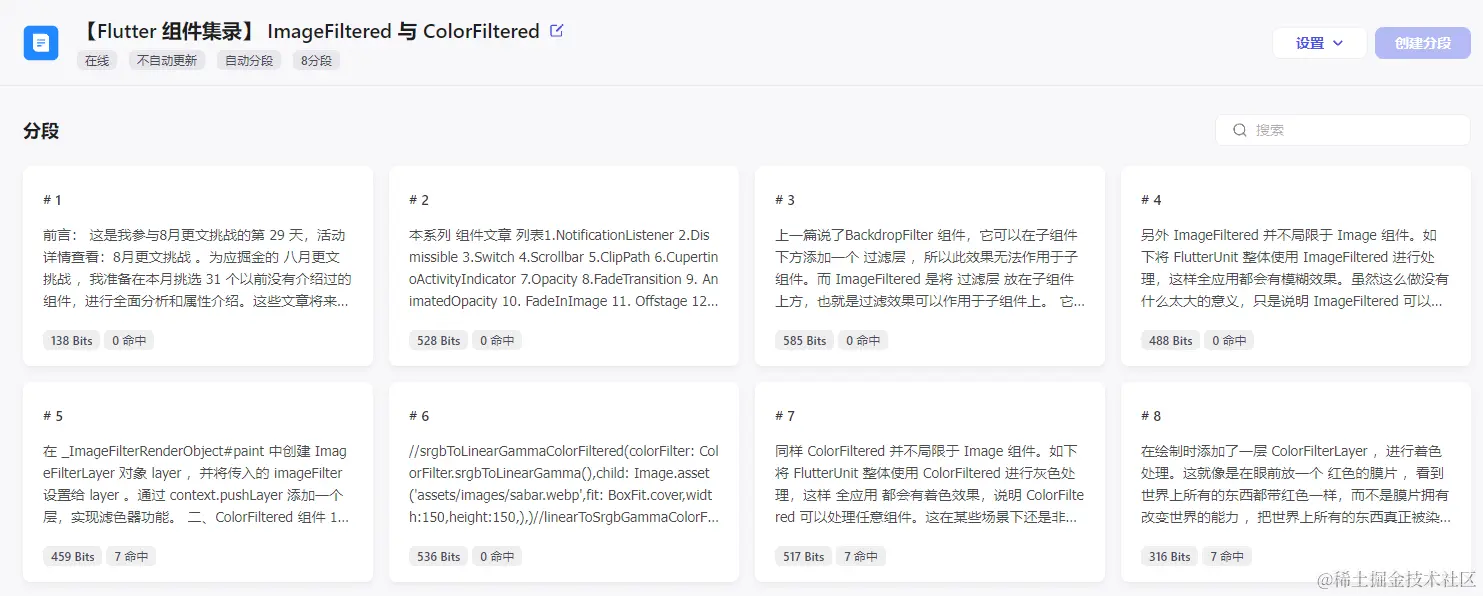Open segment card # 6
The image size is (1483, 596).
[x=564, y=482]
